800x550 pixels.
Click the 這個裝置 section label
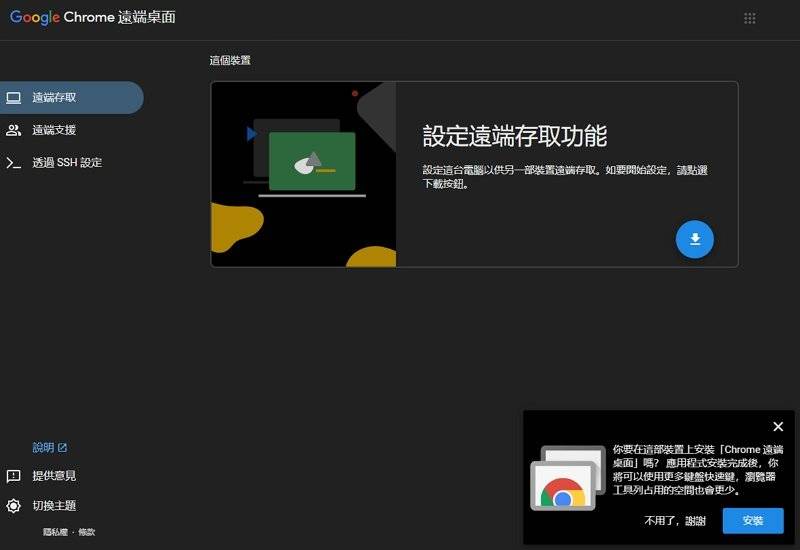(x=230, y=60)
